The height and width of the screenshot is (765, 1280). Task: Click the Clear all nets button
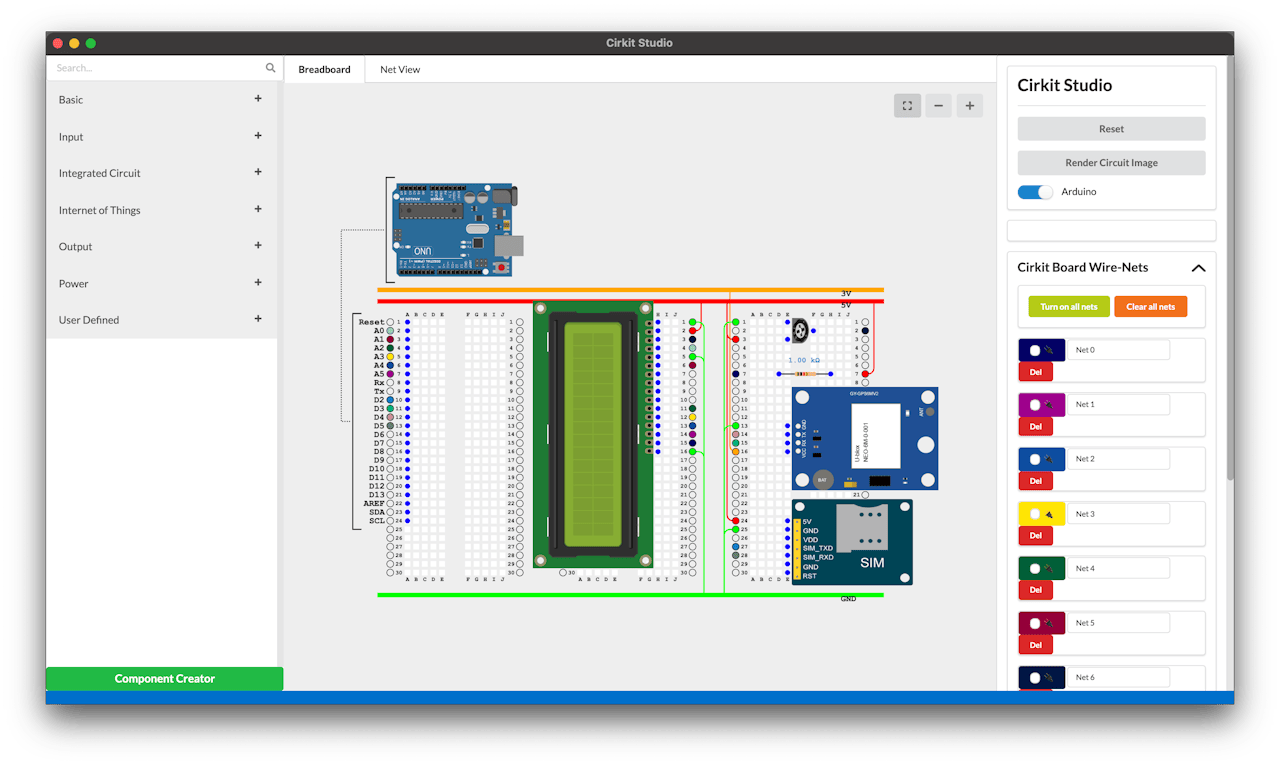[1151, 306]
